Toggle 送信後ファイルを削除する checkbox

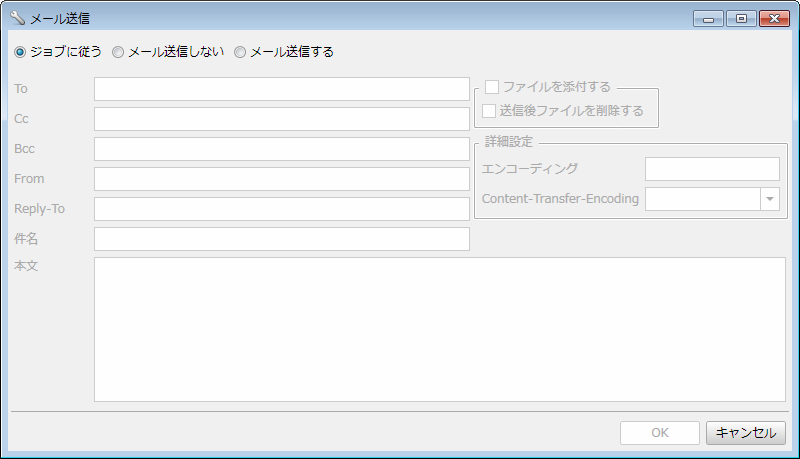click(489, 111)
